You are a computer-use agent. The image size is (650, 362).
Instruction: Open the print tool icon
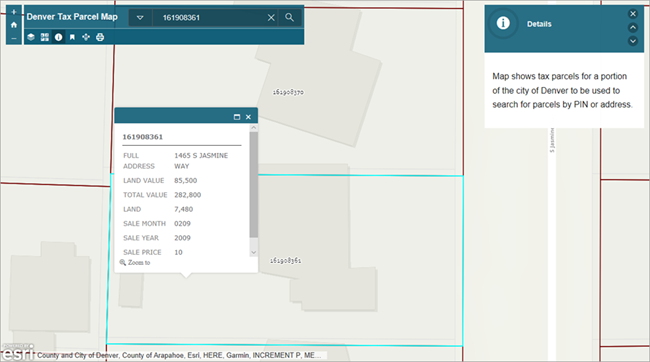tap(100, 37)
